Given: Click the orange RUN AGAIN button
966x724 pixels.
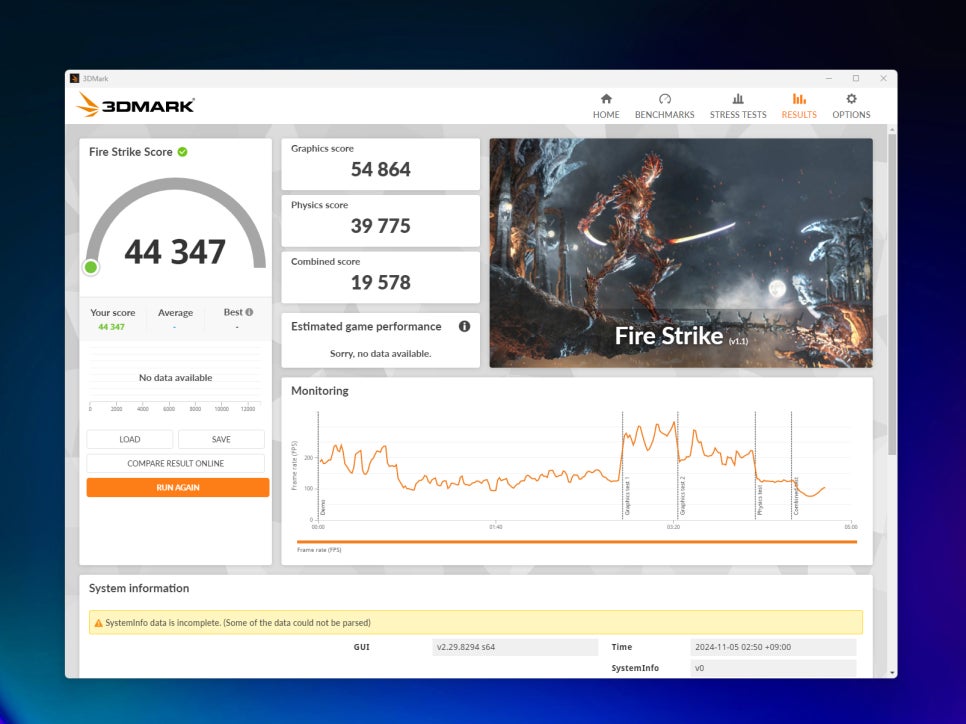Looking at the screenshot, I should (x=177, y=487).
